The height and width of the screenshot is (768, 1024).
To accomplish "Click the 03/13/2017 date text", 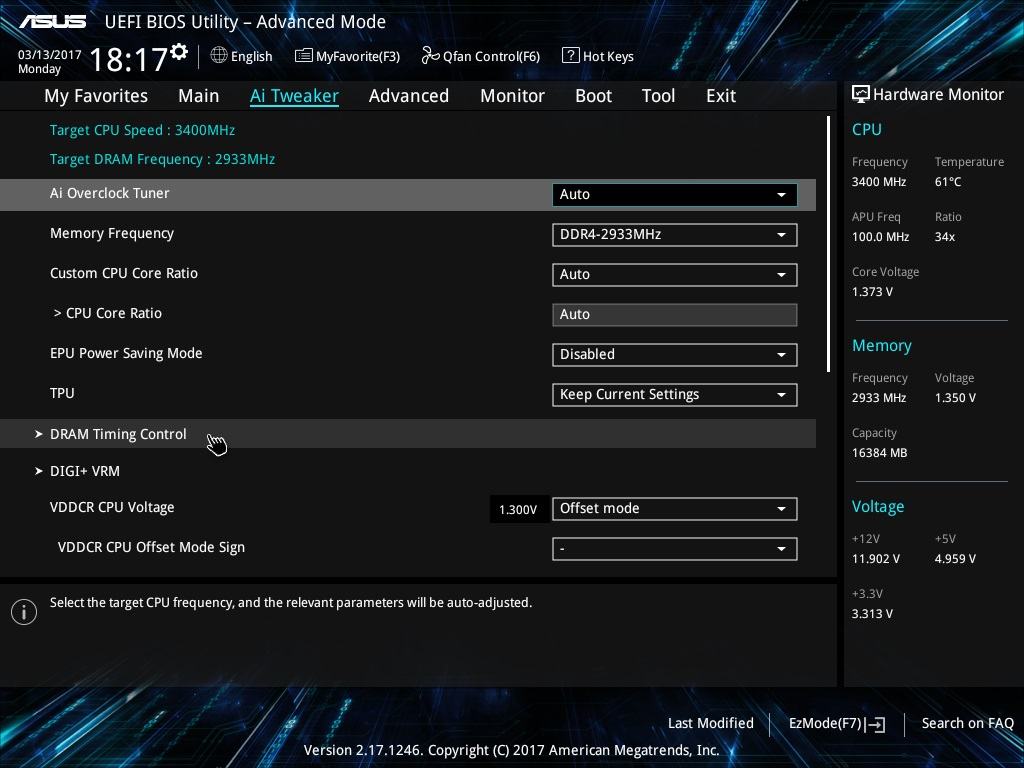I will click(x=50, y=55).
